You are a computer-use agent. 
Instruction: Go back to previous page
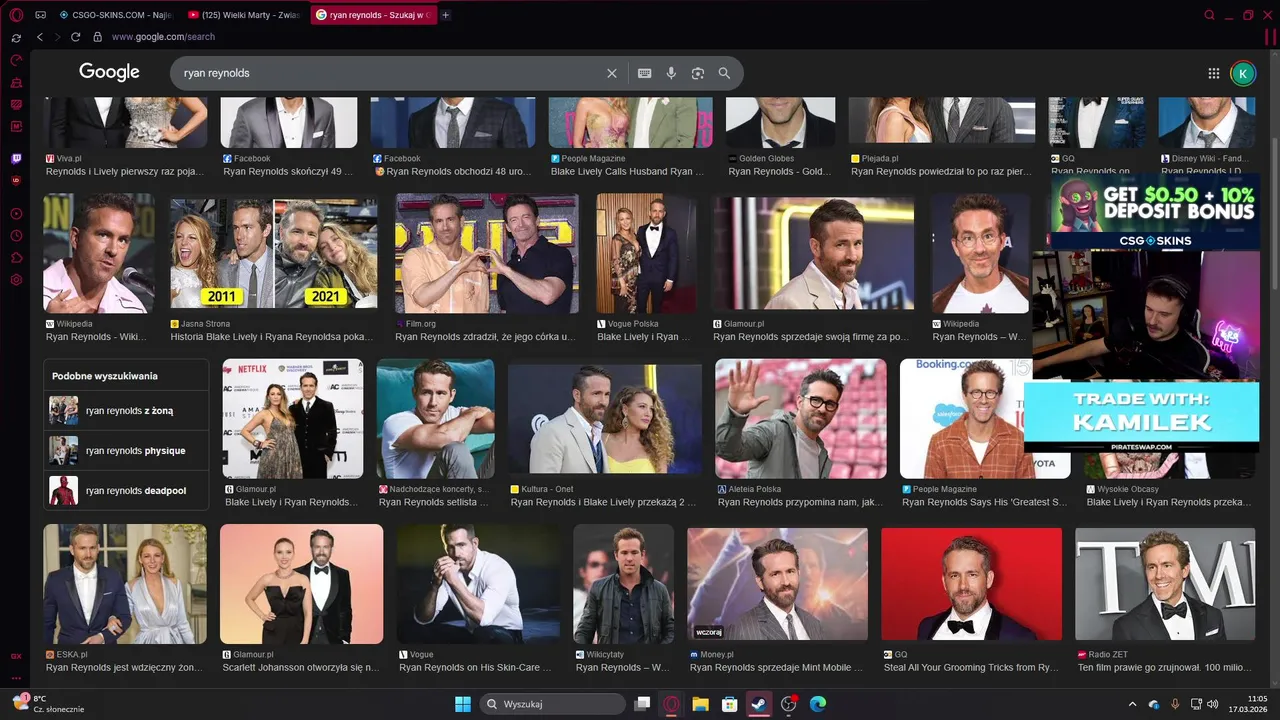coord(40,37)
